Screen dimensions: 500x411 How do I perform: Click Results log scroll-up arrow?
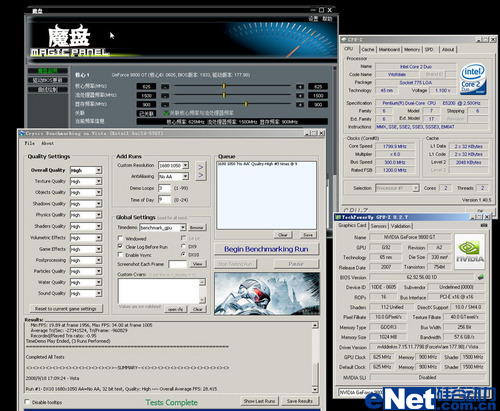coord(315,325)
